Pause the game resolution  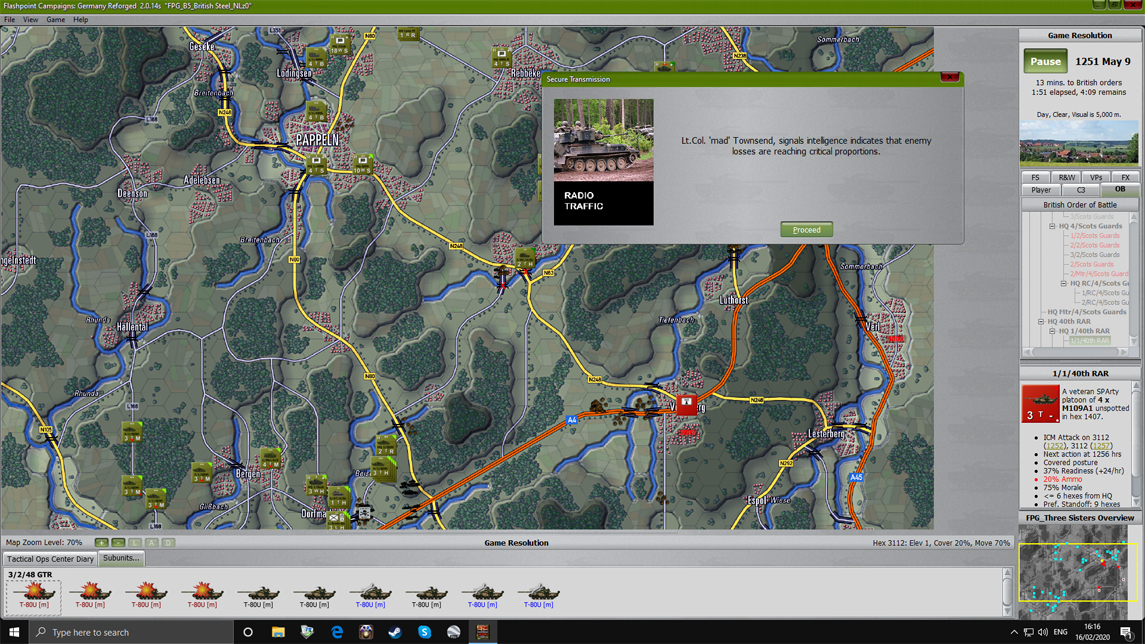click(x=1045, y=61)
